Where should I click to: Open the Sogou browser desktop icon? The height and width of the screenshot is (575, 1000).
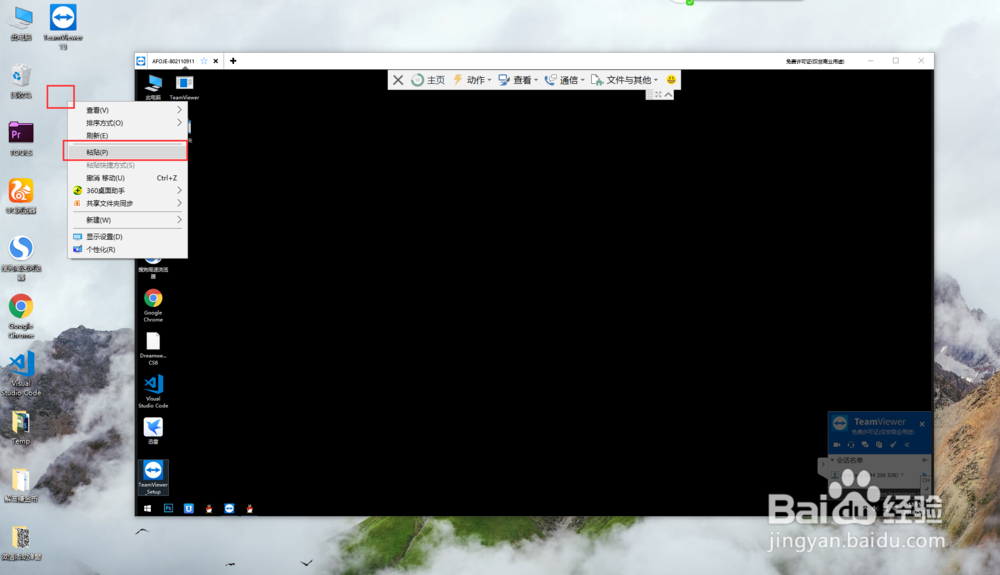[21, 257]
